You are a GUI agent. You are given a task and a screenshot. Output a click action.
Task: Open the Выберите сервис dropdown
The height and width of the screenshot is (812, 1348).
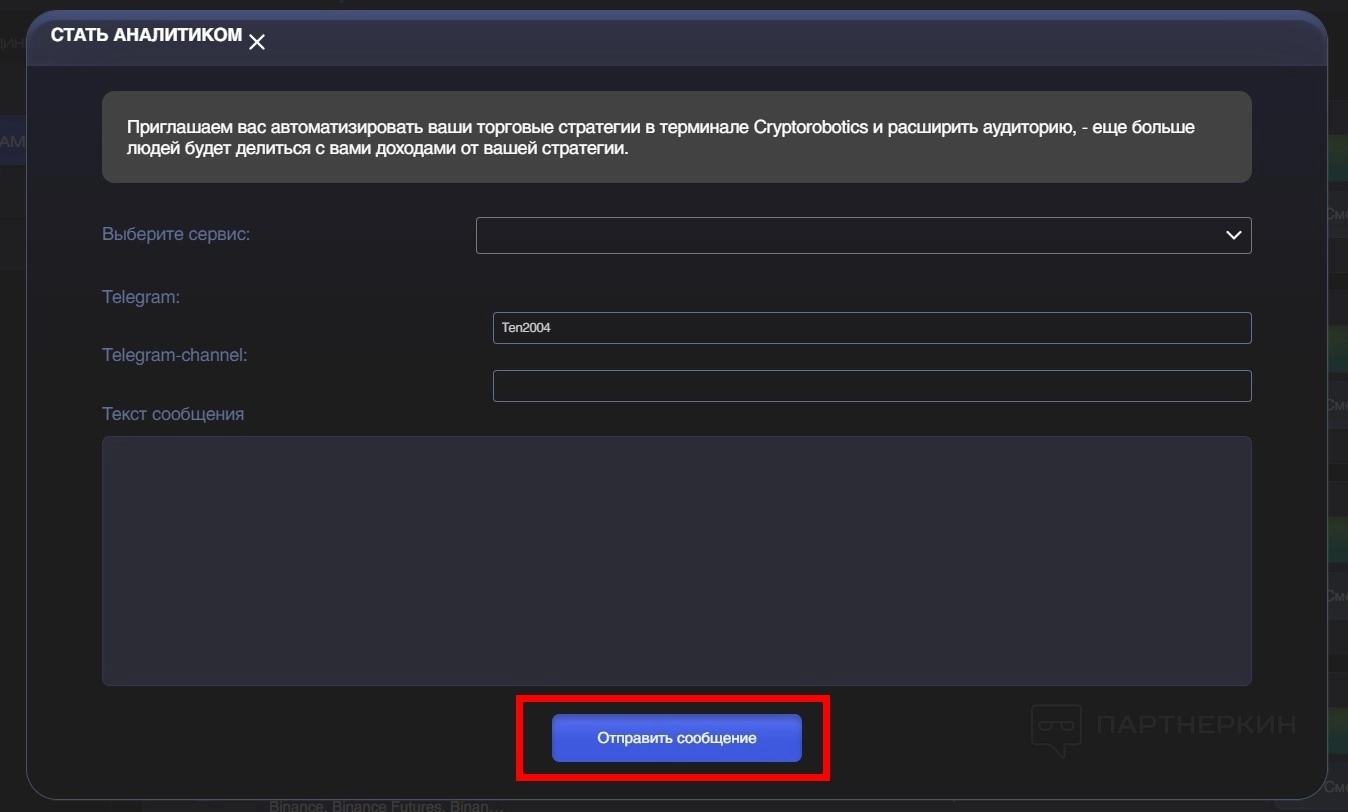tap(864, 235)
